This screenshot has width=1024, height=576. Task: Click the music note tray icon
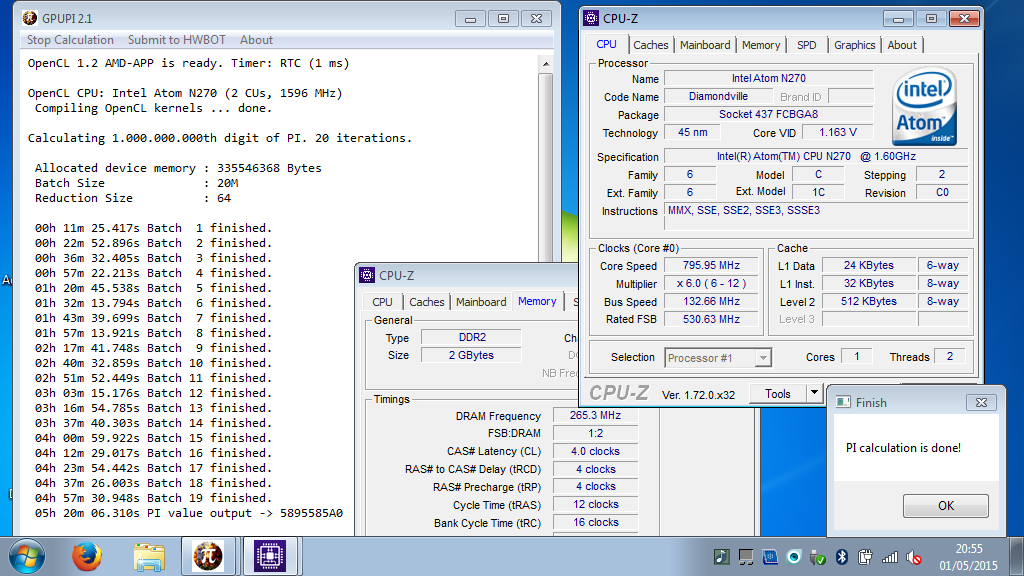(722, 557)
